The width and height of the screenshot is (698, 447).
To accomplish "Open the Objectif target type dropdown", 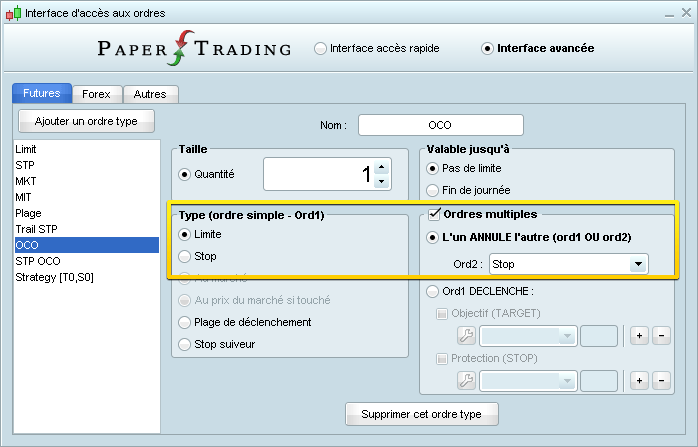I will click(x=528, y=336).
